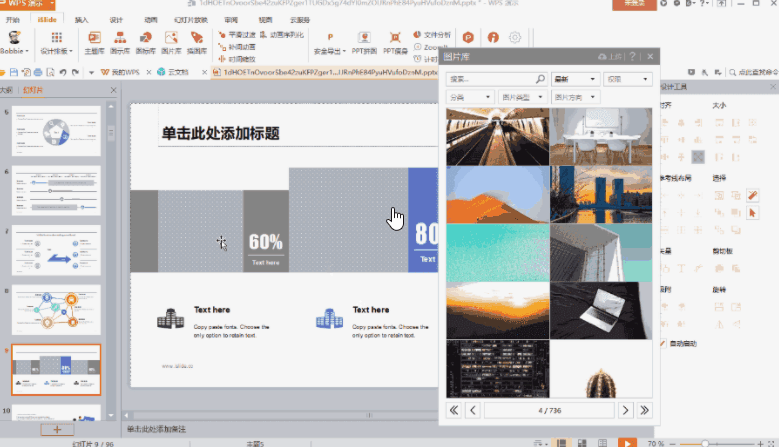The height and width of the screenshot is (447, 779).
Task: Click the zoom out minus button
Action: [673, 444]
